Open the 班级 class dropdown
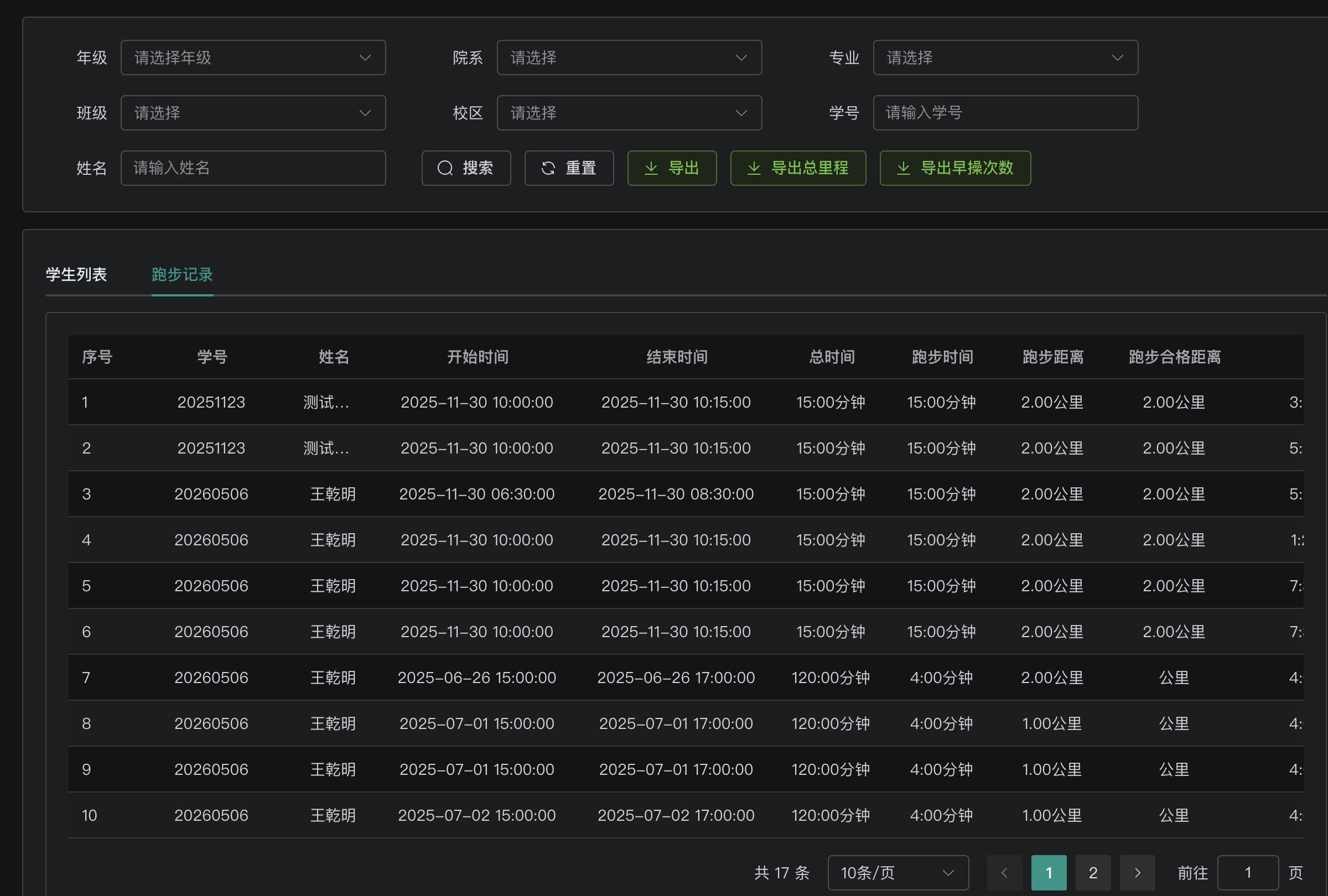This screenshot has width=1328, height=896. pyautogui.click(x=253, y=112)
